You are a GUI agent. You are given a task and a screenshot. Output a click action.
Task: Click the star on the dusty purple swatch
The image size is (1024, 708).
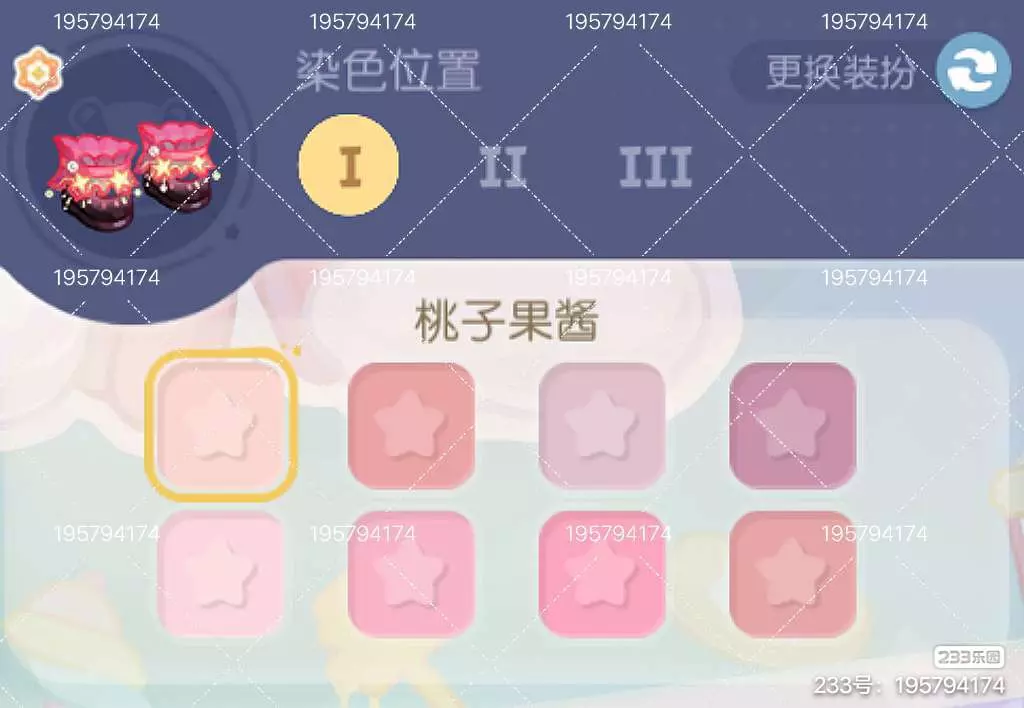pyautogui.click(x=792, y=423)
